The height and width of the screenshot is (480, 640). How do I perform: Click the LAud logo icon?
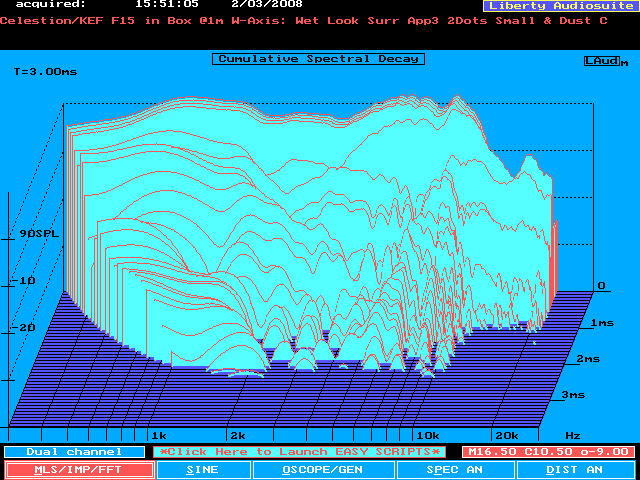coord(603,61)
